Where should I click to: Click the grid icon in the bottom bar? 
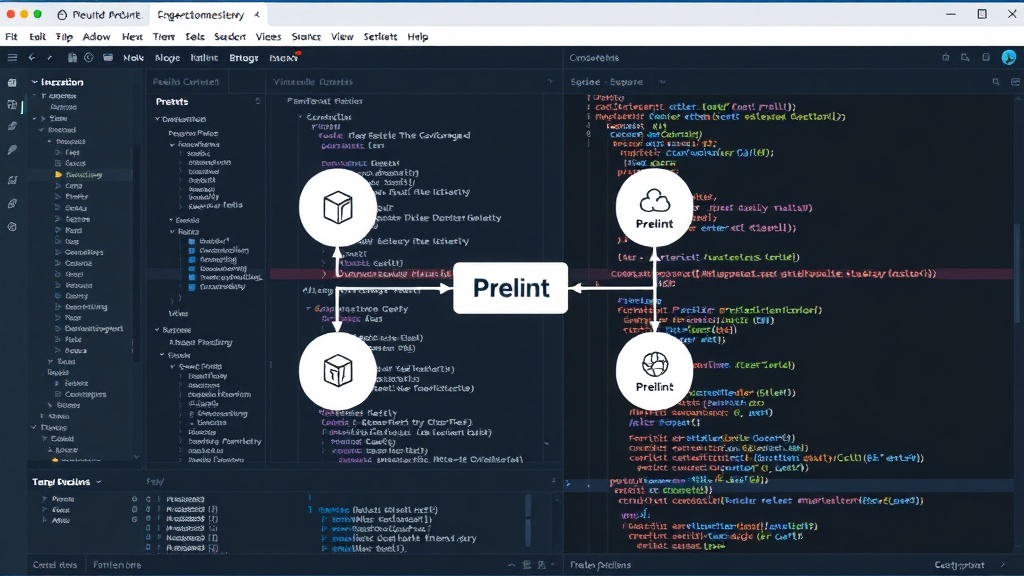(x=527, y=565)
